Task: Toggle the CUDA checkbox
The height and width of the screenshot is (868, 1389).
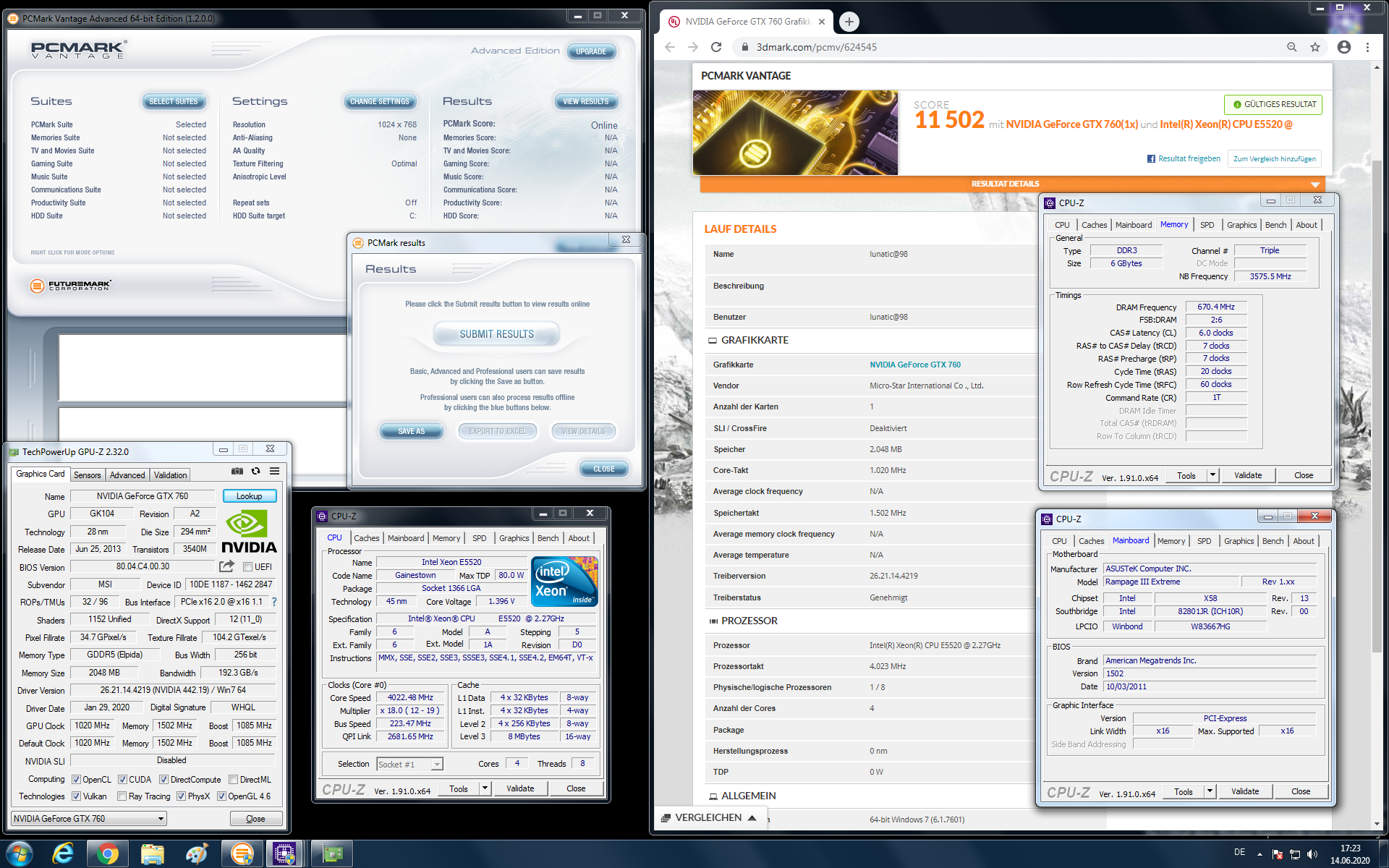Action: [x=122, y=779]
